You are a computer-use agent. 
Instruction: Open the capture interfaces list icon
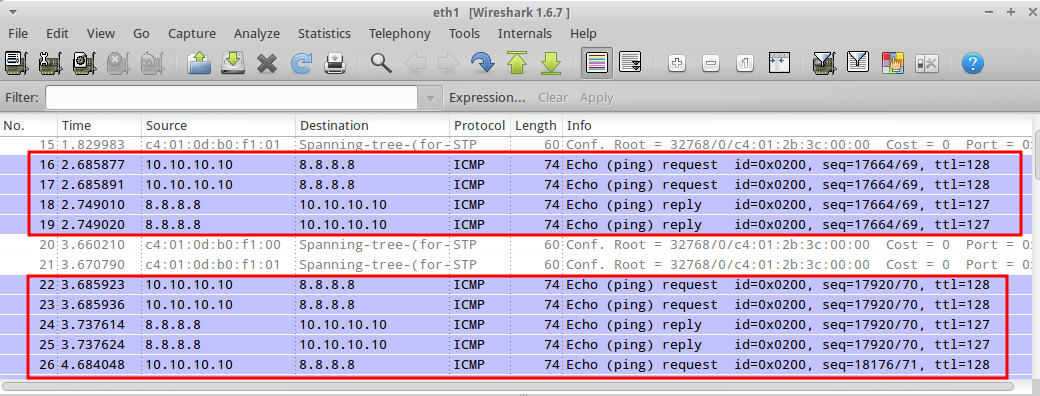click(x=16, y=64)
